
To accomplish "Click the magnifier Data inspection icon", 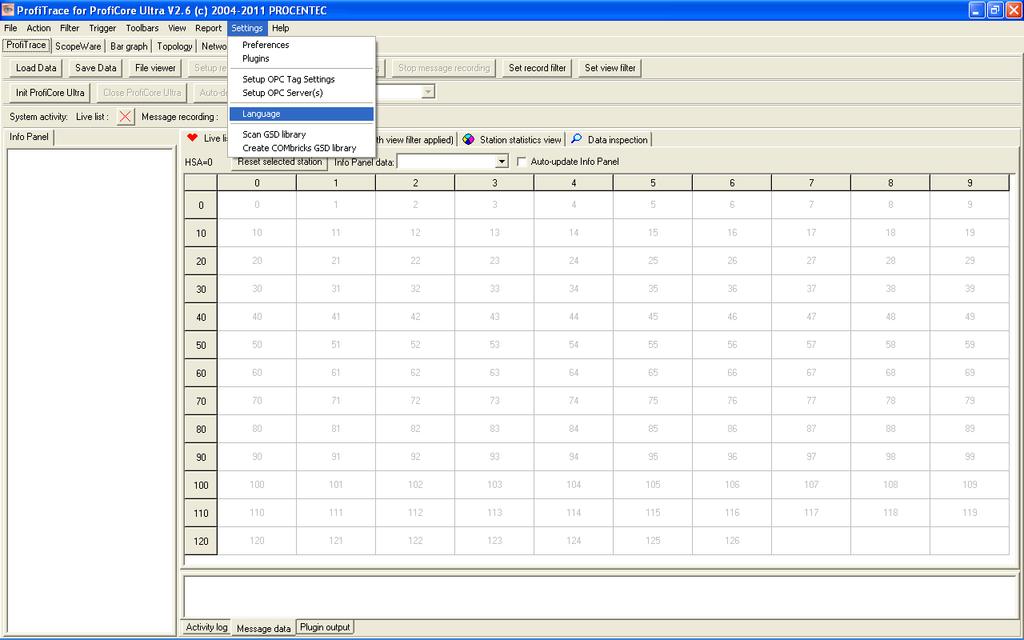I will pos(576,139).
